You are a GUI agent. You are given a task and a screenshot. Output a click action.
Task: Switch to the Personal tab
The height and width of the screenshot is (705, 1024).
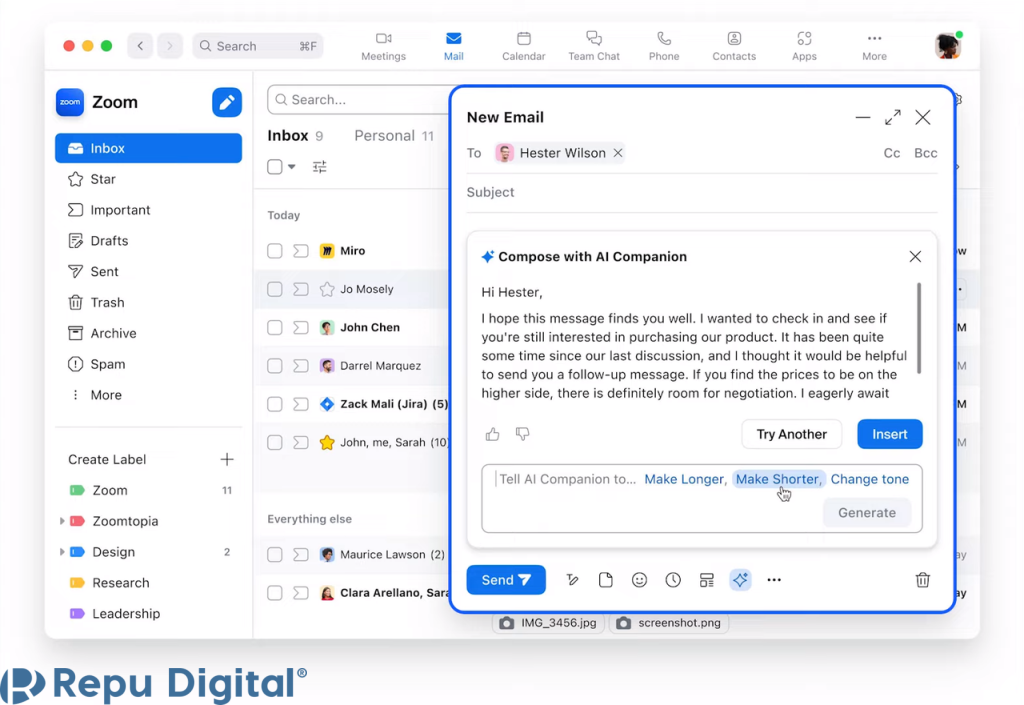pyautogui.click(x=384, y=136)
